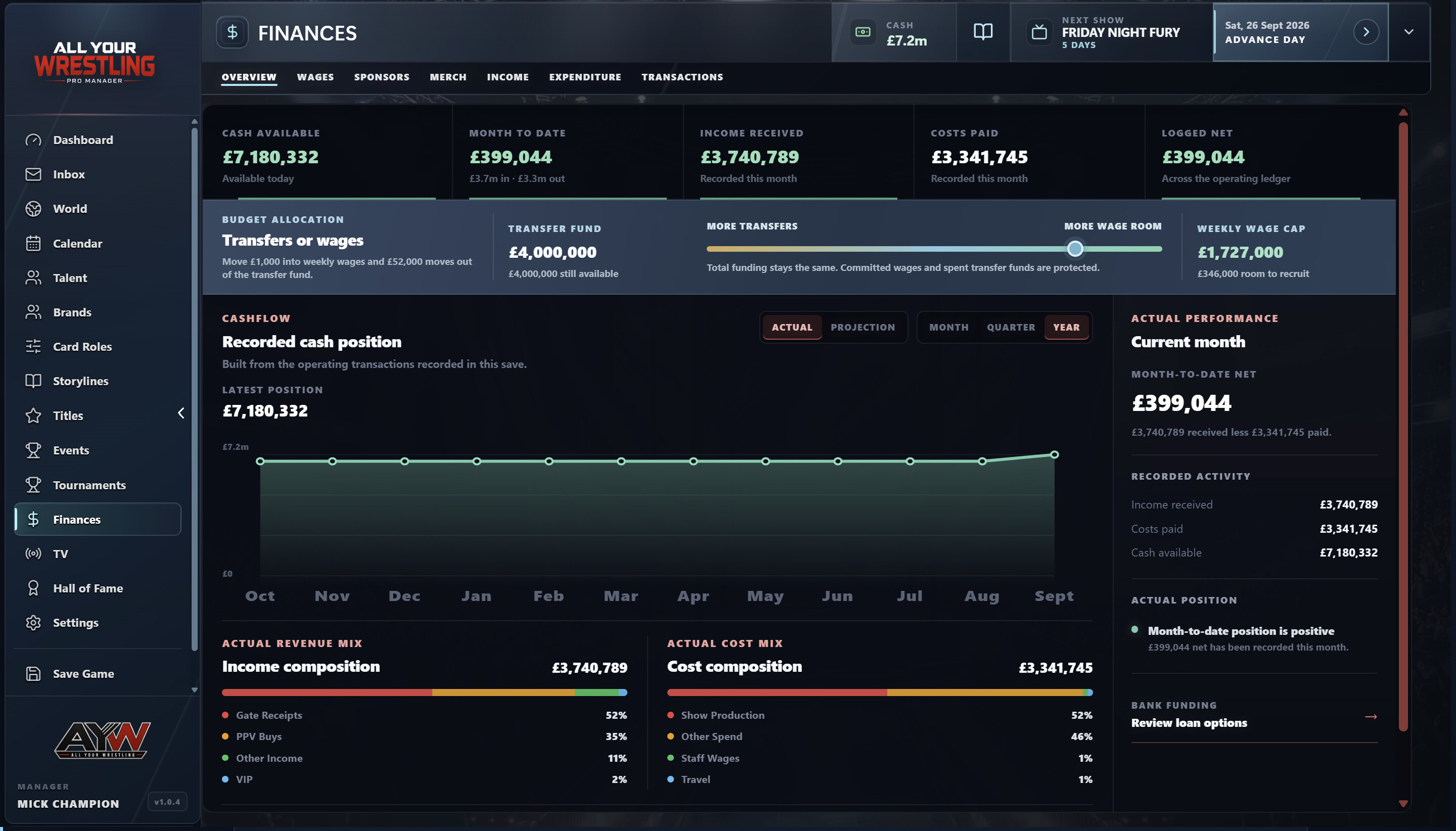Click the Save Game disk icon
Viewport: 1456px width, 831px height.
pyautogui.click(x=33, y=673)
